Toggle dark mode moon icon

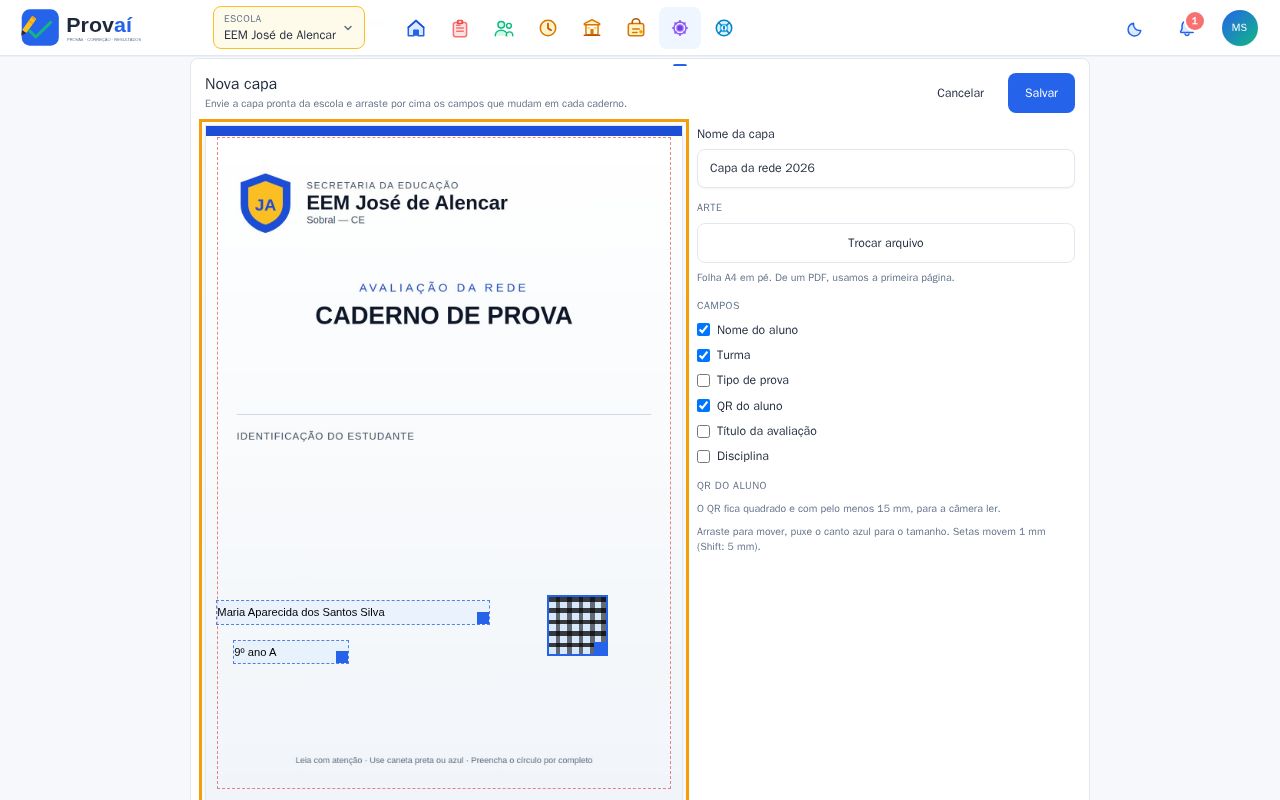pyautogui.click(x=1134, y=29)
